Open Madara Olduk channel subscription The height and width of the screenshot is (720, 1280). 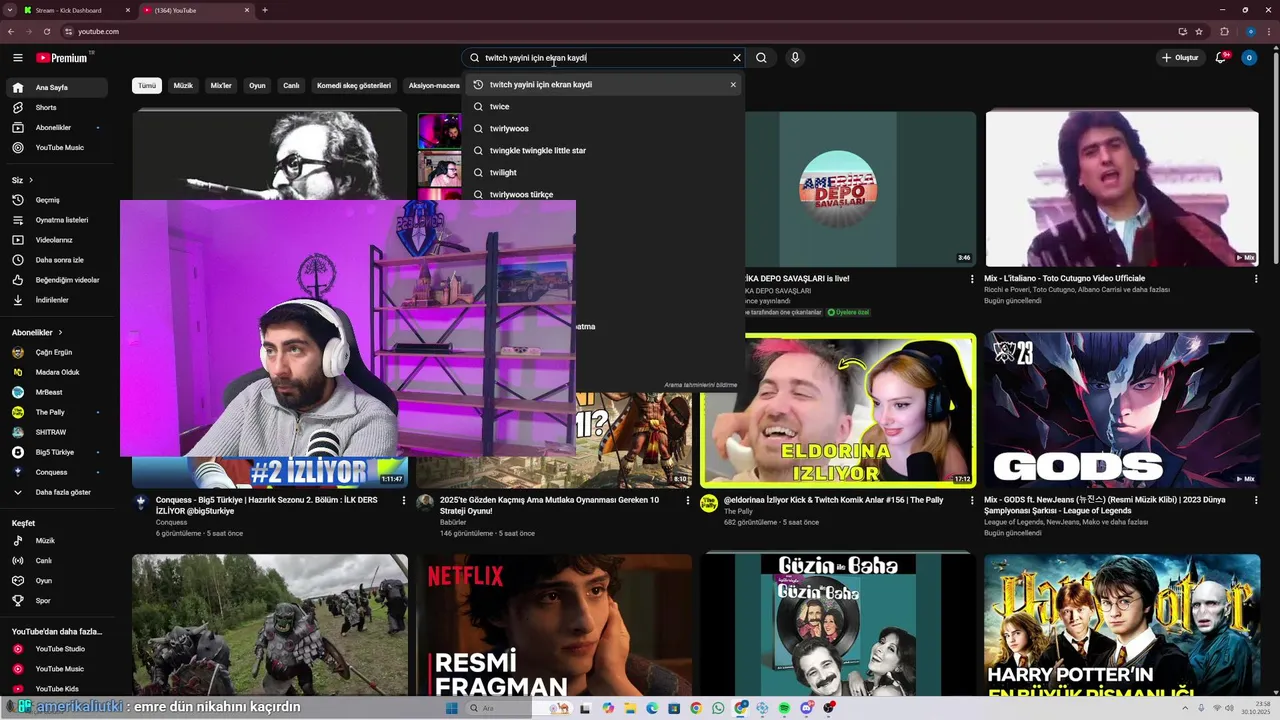[57, 372]
